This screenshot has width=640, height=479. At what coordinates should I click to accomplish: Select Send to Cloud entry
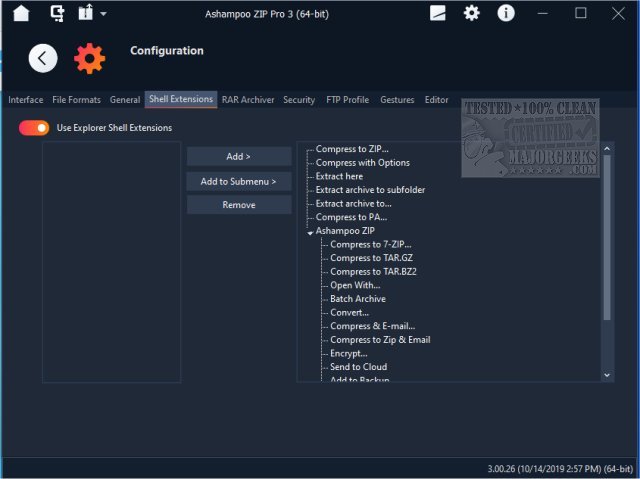[359, 367]
